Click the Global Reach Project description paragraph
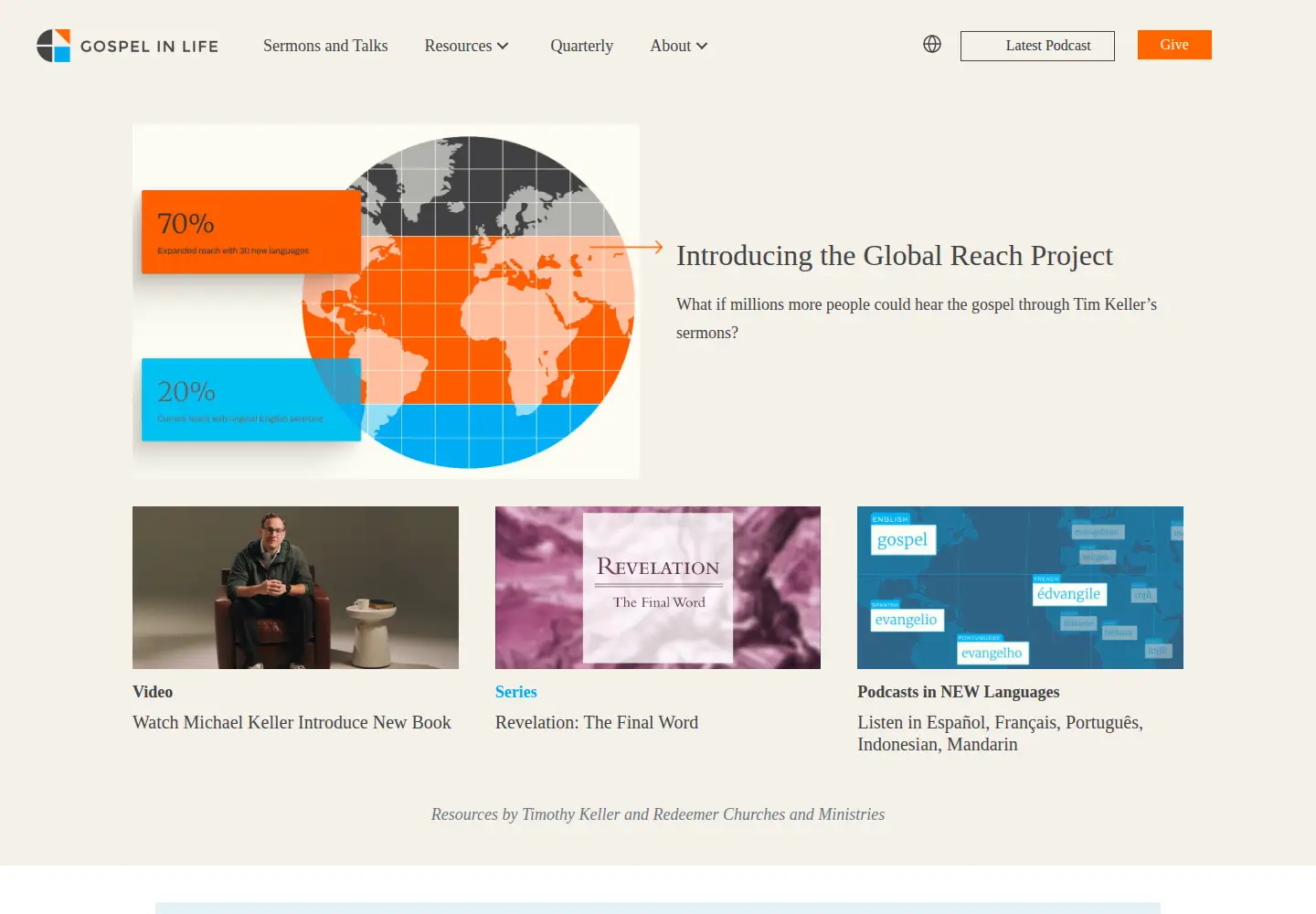The height and width of the screenshot is (914, 1316). 917,318
